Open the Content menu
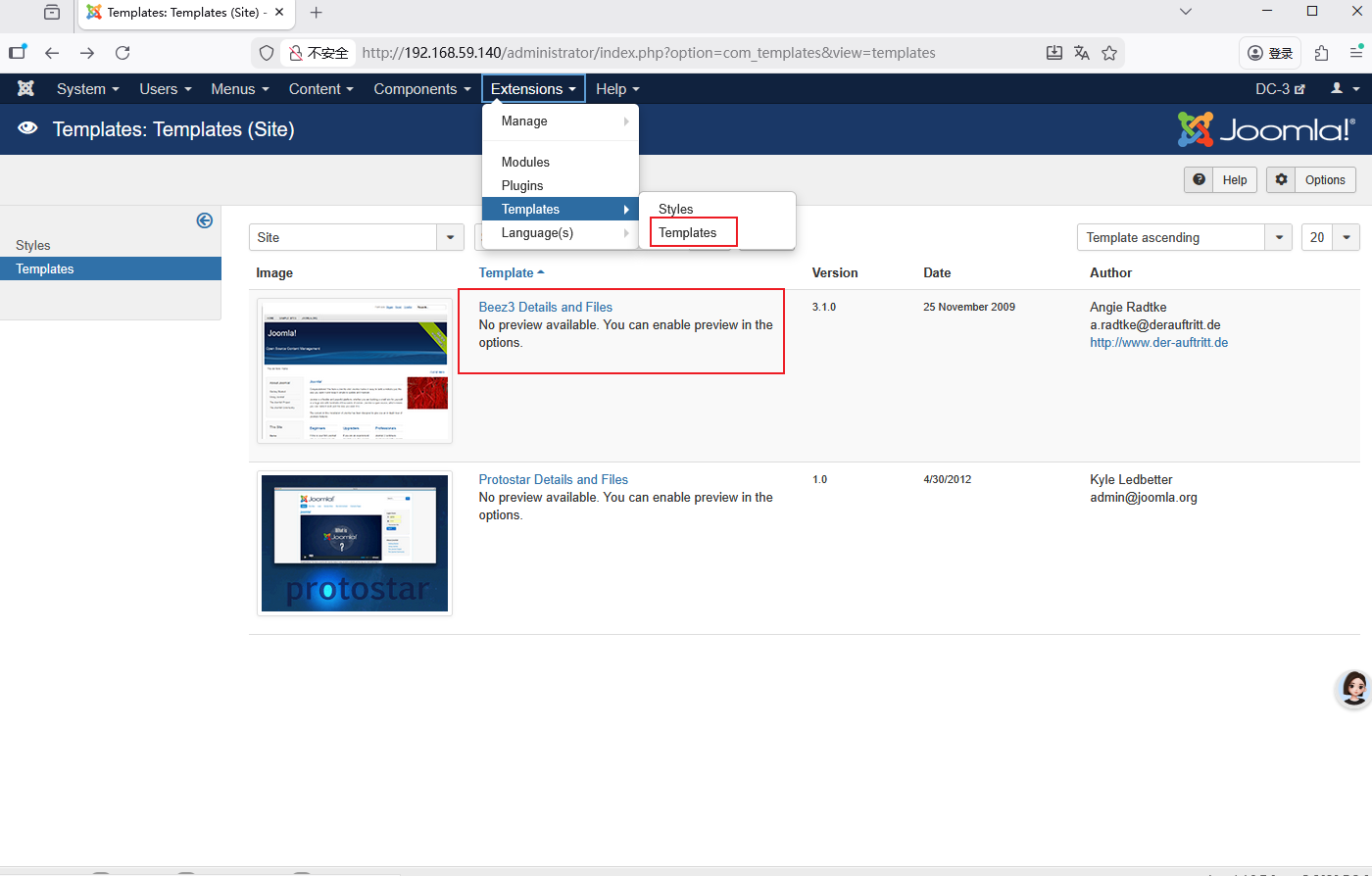The width and height of the screenshot is (1372, 876). pos(321,89)
